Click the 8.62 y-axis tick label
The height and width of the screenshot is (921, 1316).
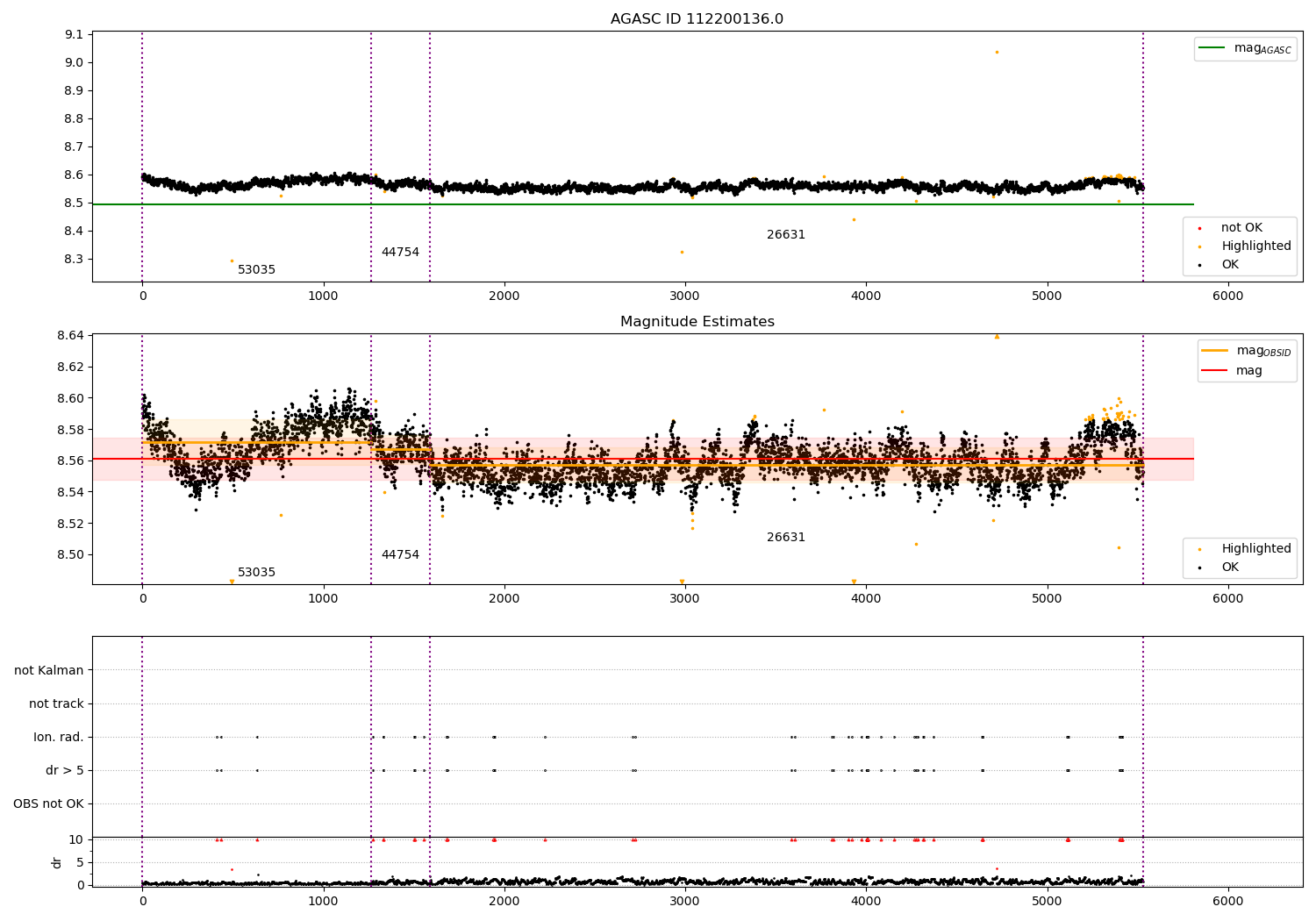tap(70, 367)
